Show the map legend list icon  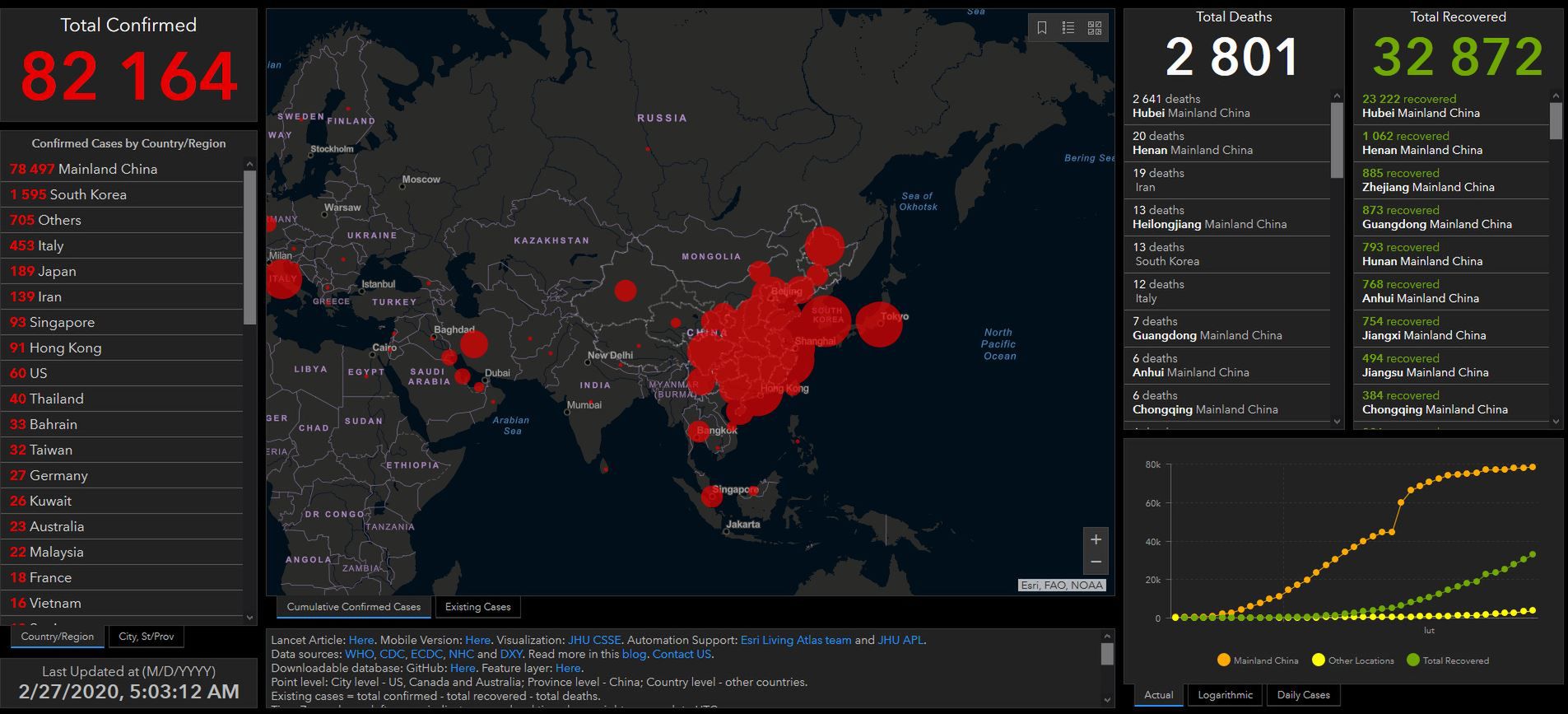coord(1068,28)
